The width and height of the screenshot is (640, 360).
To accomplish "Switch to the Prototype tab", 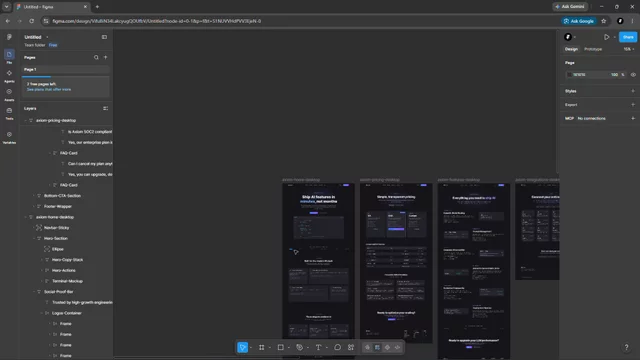I will pyautogui.click(x=593, y=49).
